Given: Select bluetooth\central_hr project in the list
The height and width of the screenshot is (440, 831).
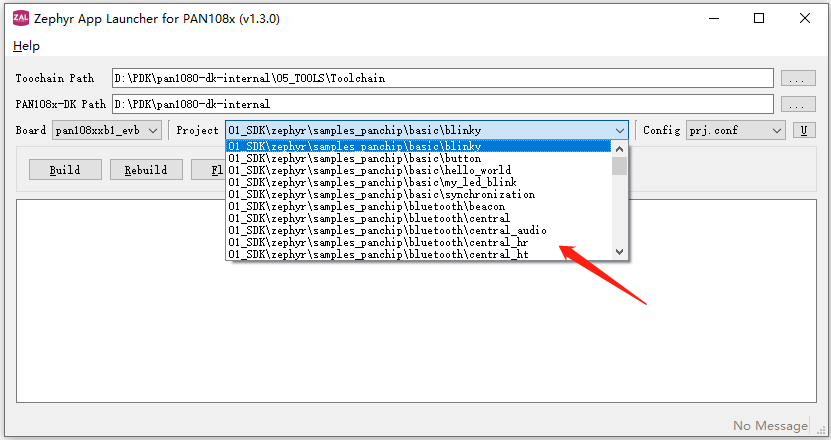Looking at the screenshot, I should click(419, 242).
